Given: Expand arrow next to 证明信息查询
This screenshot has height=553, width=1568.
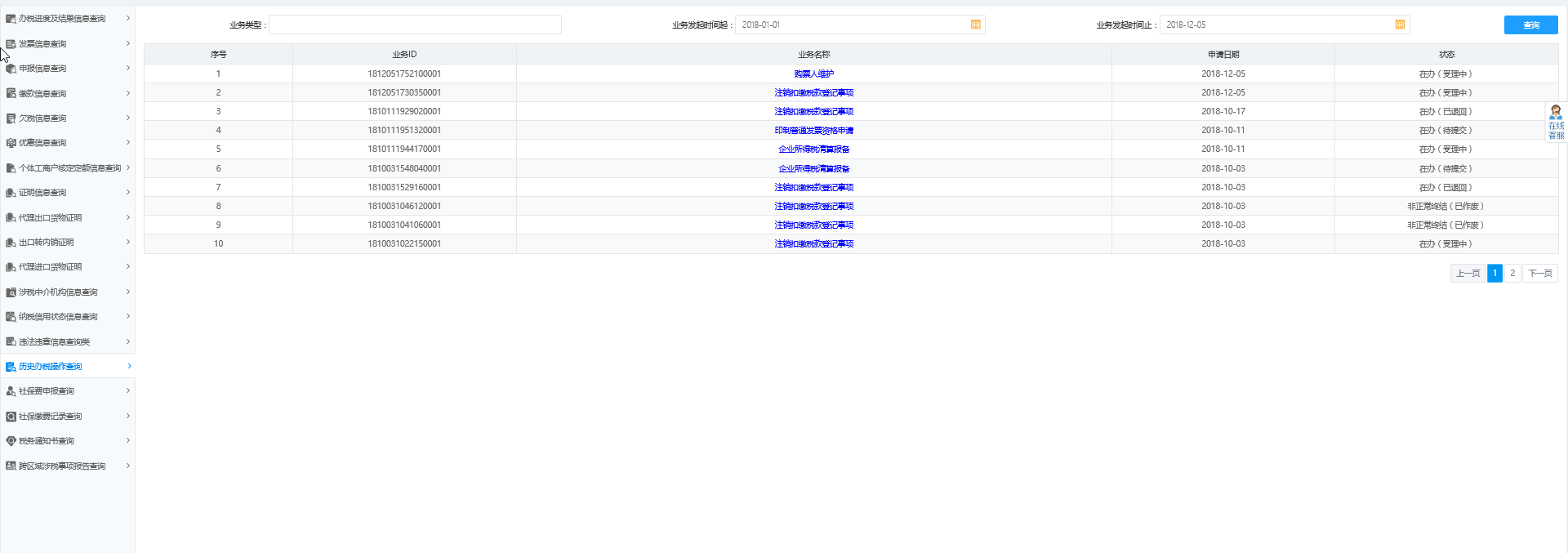Looking at the screenshot, I should pos(128,193).
